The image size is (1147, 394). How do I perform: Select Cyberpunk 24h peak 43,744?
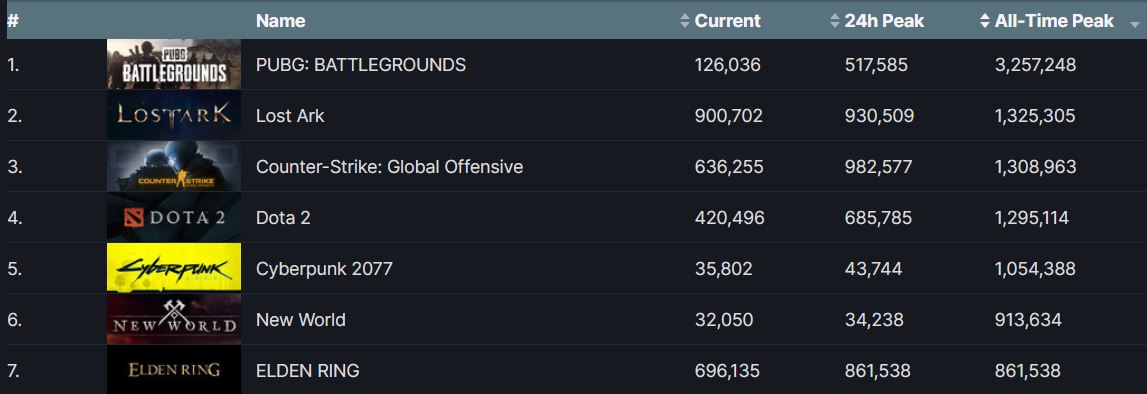point(873,269)
